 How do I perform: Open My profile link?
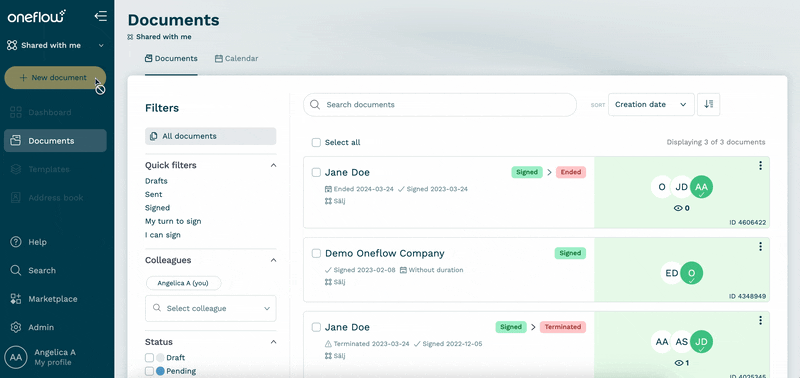[x=53, y=363]
